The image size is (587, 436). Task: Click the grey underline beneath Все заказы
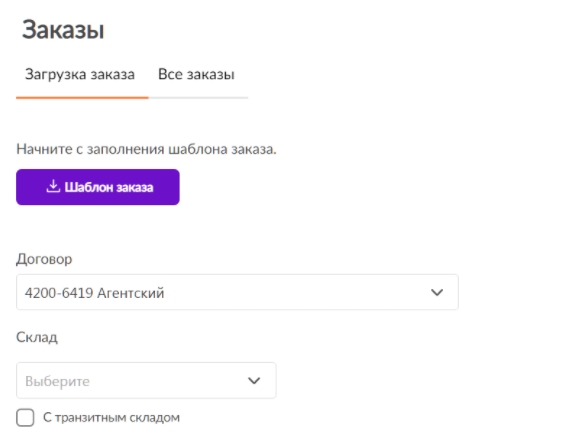198,98
